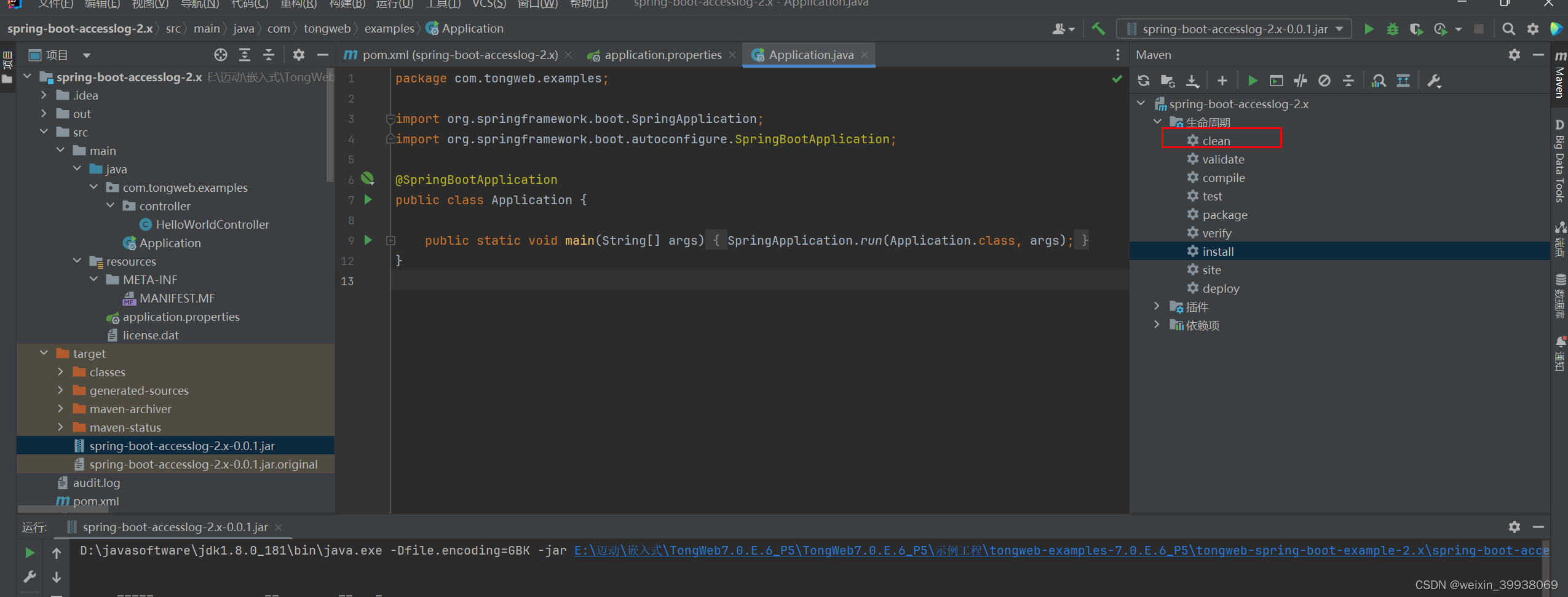Open IDE settings gear in top toolbar
Screen dimensions: 1568x597
tap(1533, 29)
